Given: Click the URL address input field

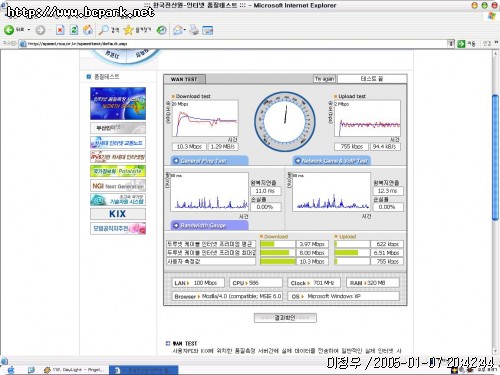Looking at the screenshot, I should click(233, 44).
